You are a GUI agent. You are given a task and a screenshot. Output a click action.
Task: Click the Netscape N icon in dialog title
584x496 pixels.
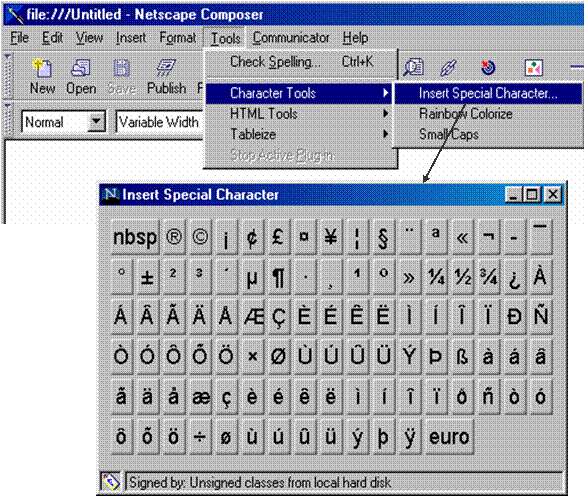[111, 194]
